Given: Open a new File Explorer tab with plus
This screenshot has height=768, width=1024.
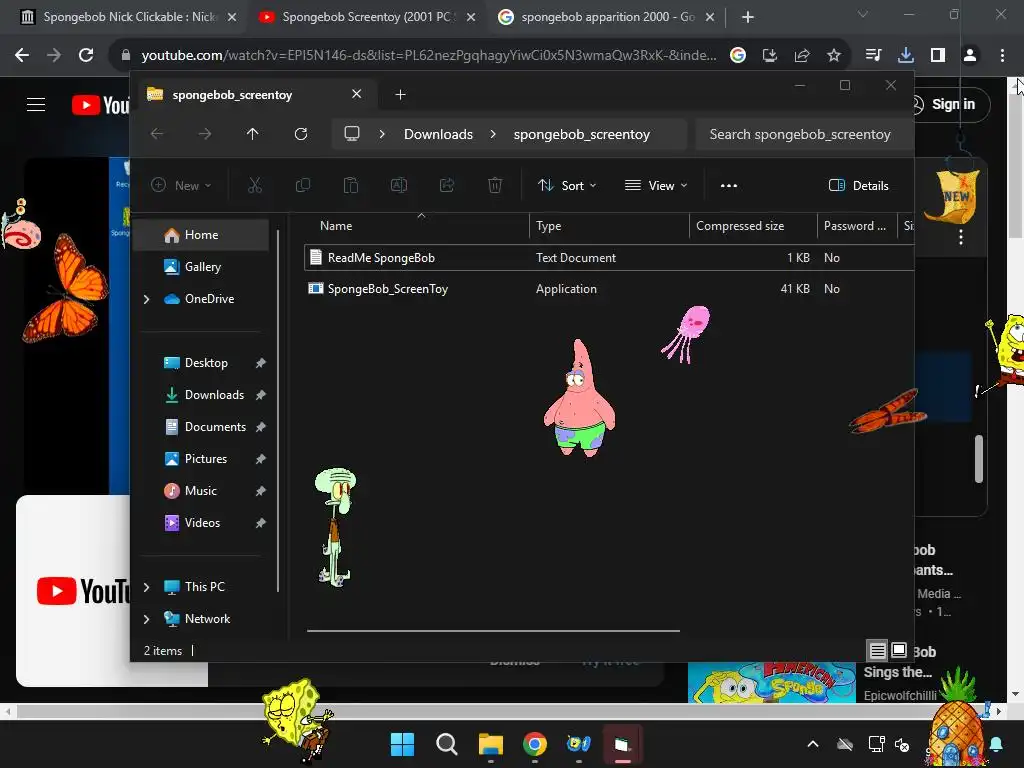Looking at the screenshot, I should point(400,95).
